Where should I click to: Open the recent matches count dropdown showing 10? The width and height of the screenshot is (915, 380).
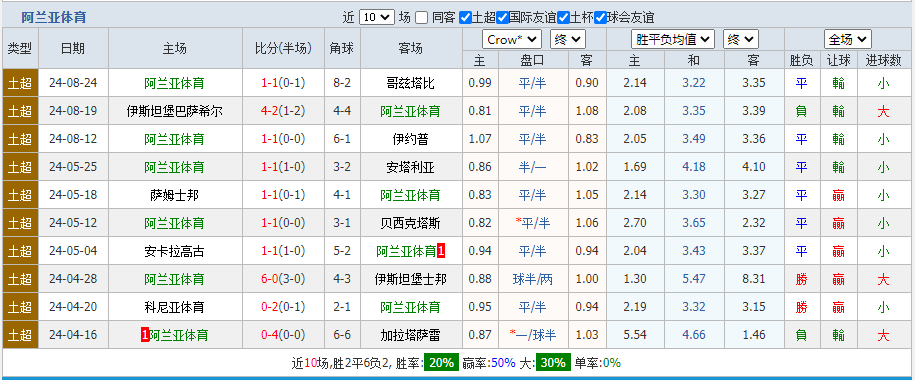coord(377,18)
